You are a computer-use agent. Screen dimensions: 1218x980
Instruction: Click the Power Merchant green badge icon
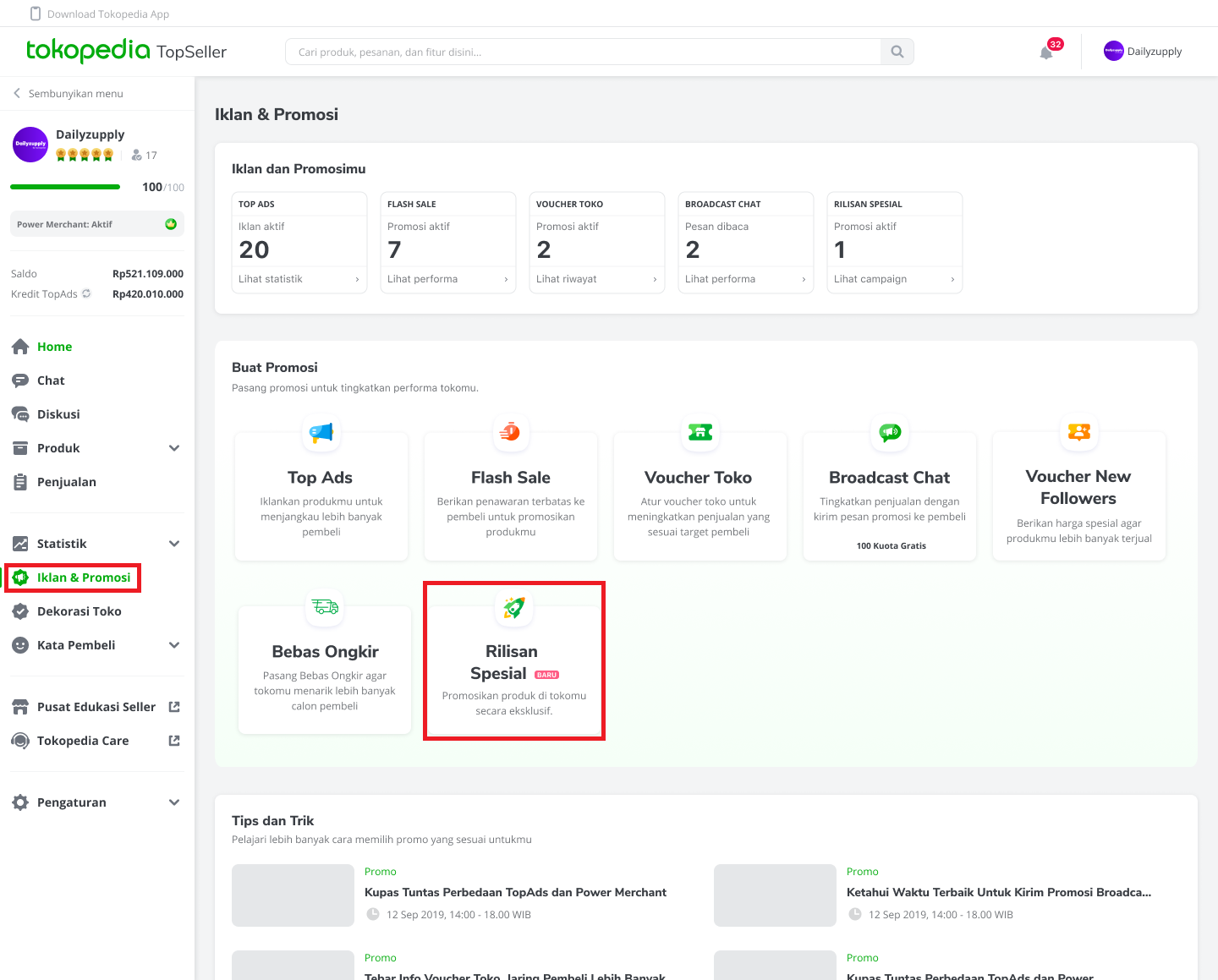(171, 224)
